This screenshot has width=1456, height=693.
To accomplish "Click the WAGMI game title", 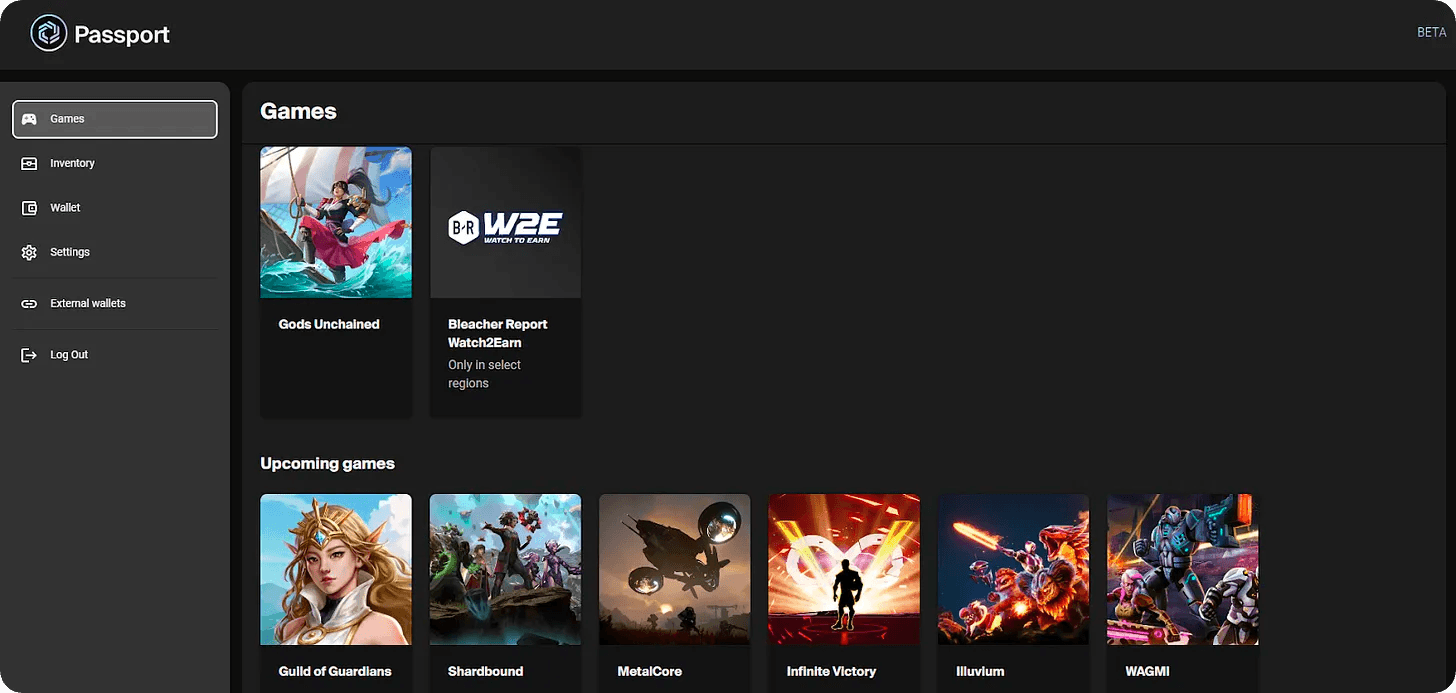I will 1147,671.
